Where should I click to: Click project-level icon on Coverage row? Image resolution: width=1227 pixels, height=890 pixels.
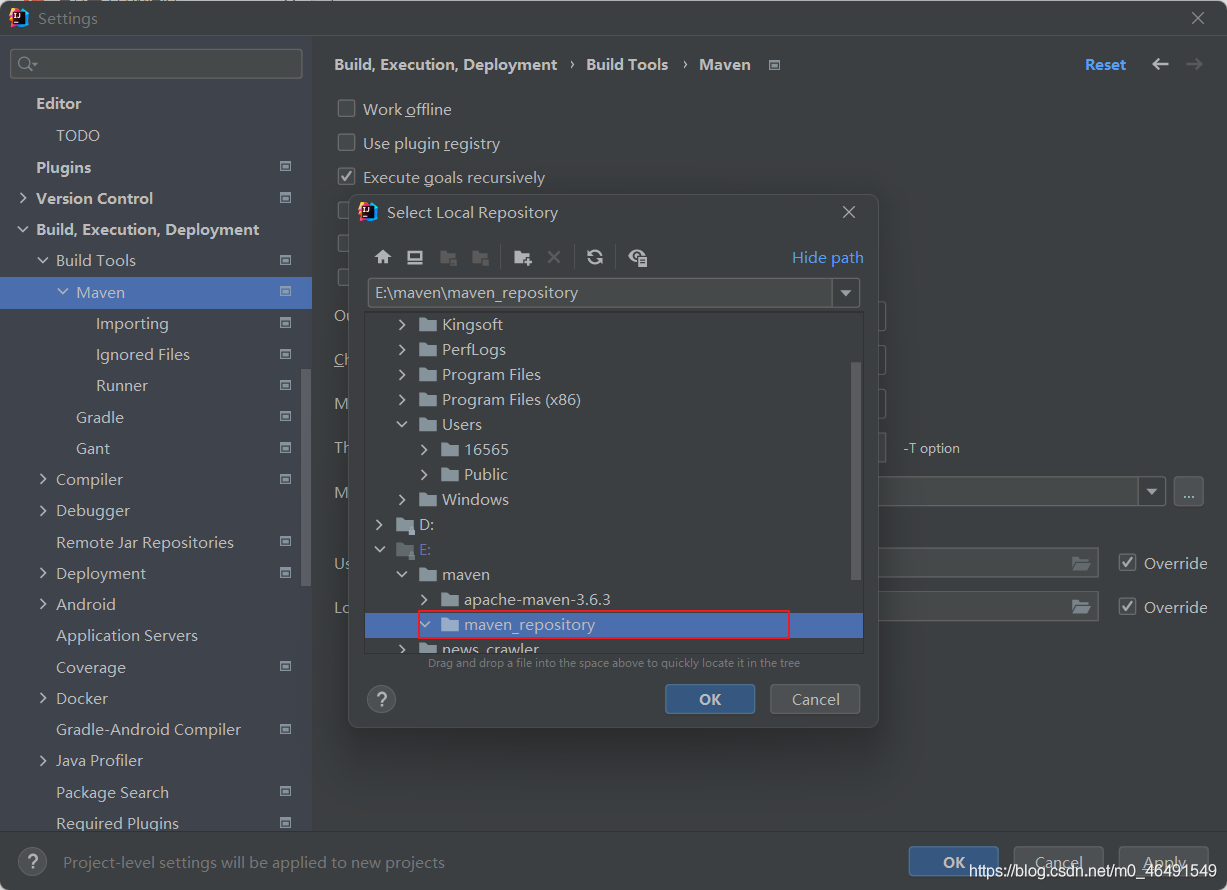point(285,667)
